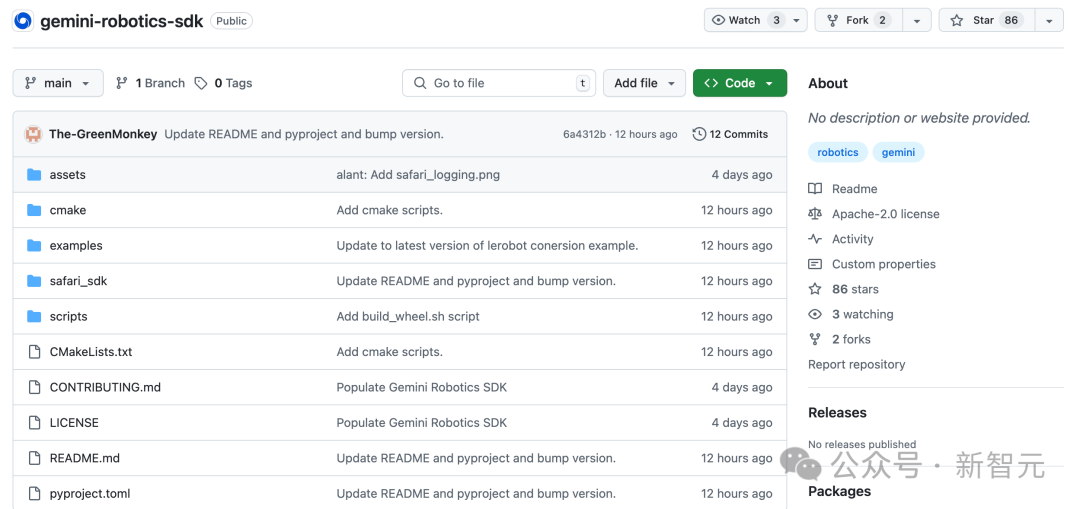The image size is (1080, 509).
Task: Expand the Add file dropdown
Action: [x=644, y=83]
